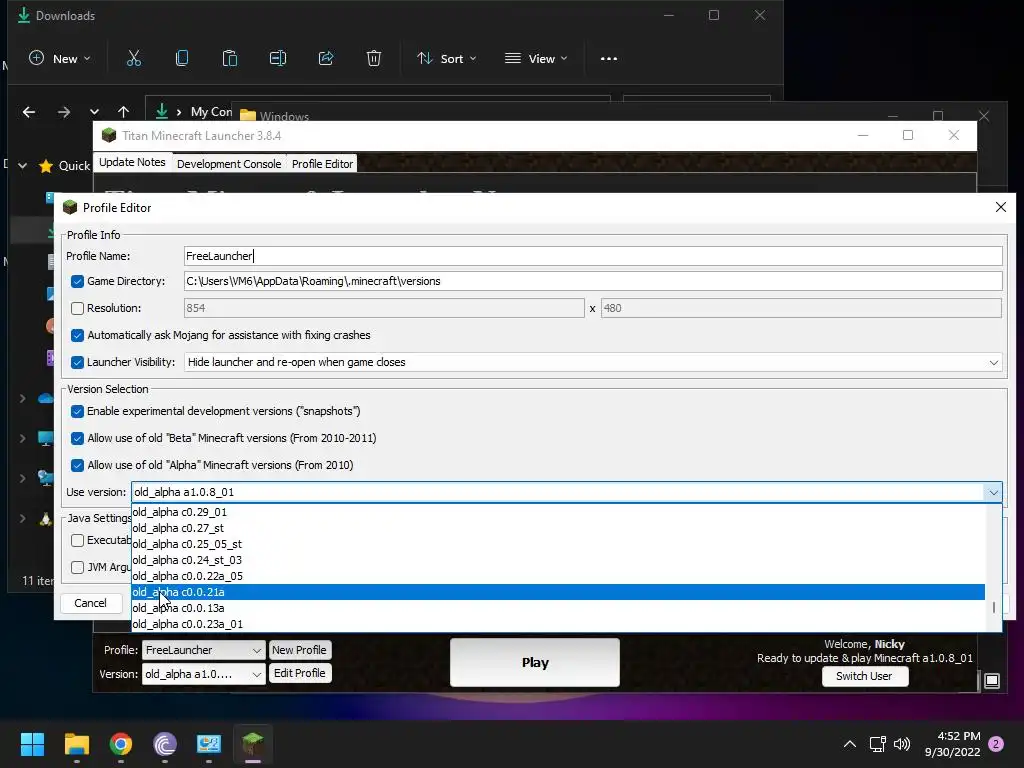Open the Version dropdown in launcher footer

pos(204,674)
